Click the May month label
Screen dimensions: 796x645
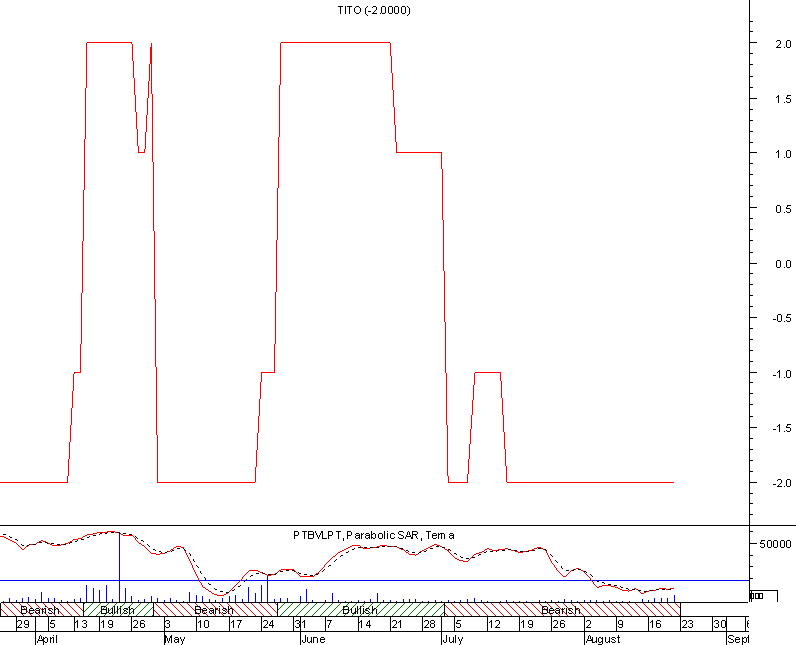[x=175, y=639]
